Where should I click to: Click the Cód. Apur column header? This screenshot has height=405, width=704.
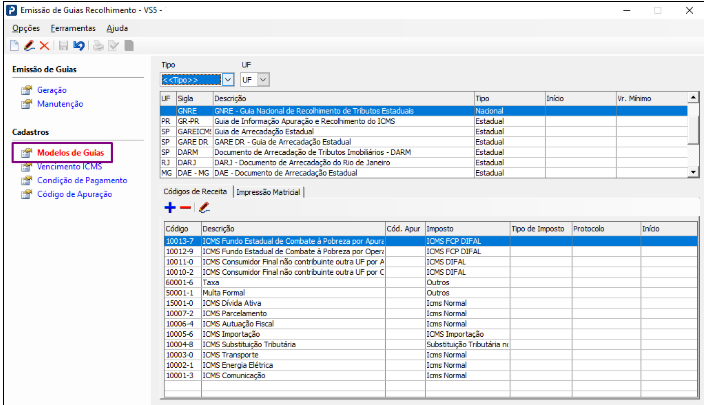[x=405, y=229]
